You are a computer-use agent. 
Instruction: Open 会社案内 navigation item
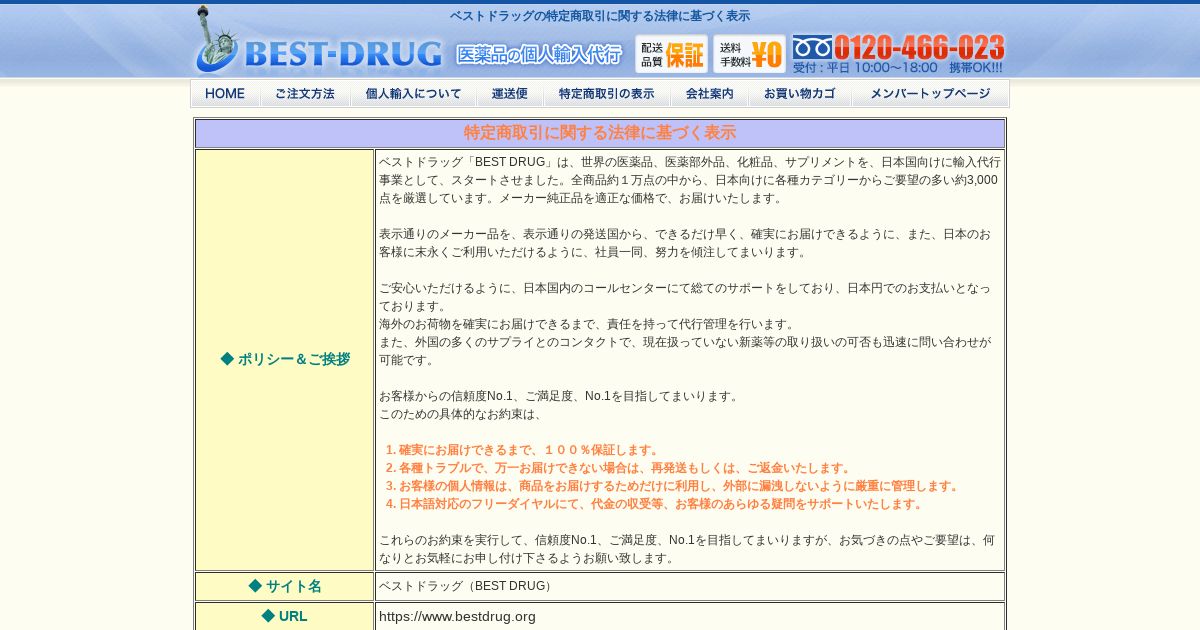pyautogui.click(x=709, y=94)
